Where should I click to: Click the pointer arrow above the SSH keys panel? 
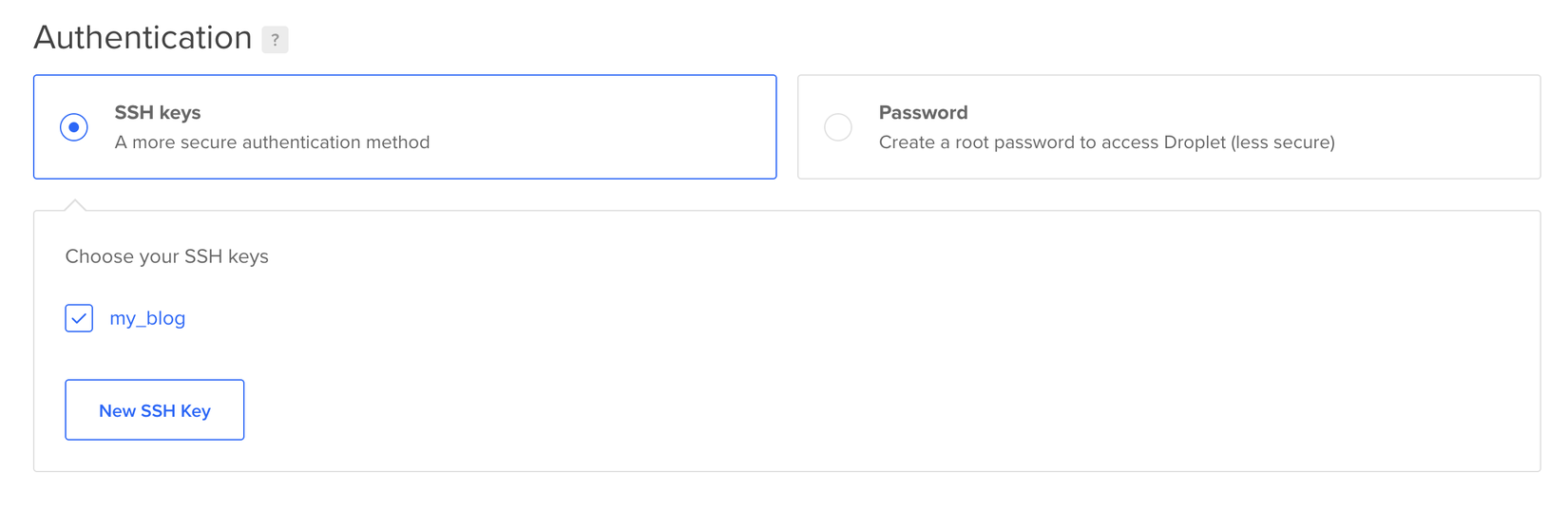(x=75, y=205)
